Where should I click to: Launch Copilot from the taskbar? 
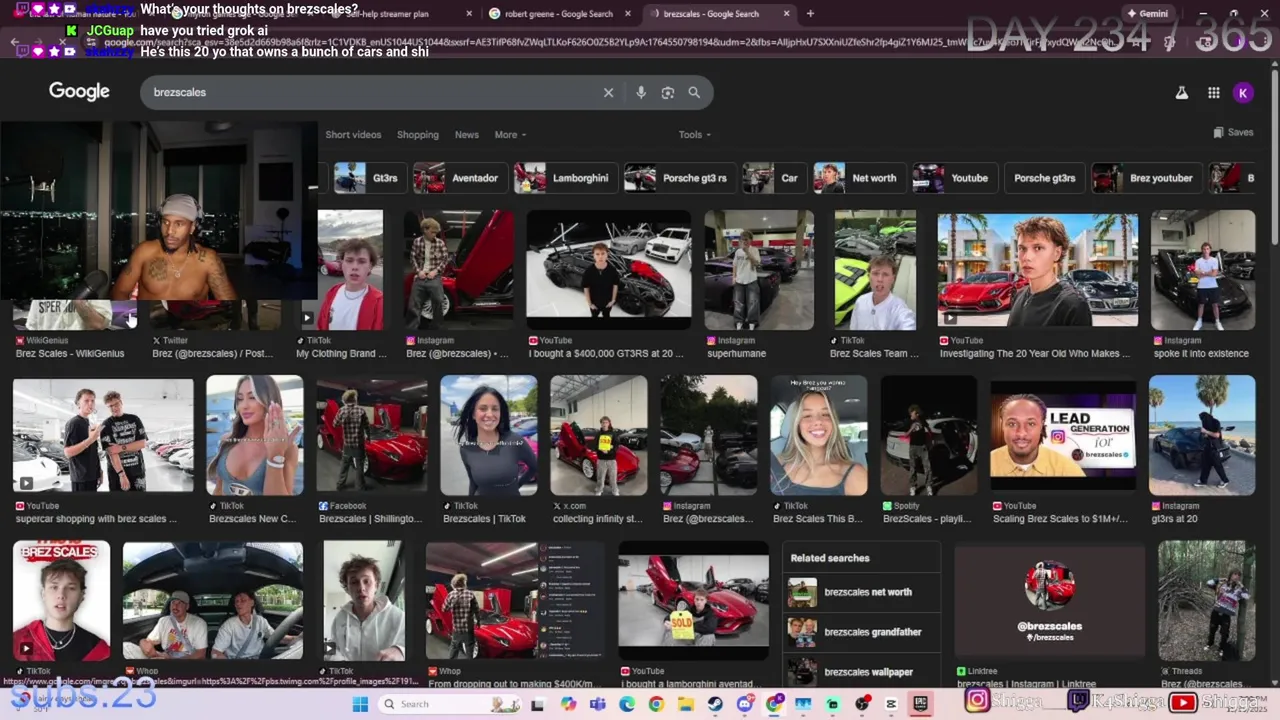[x=568, y=704]
